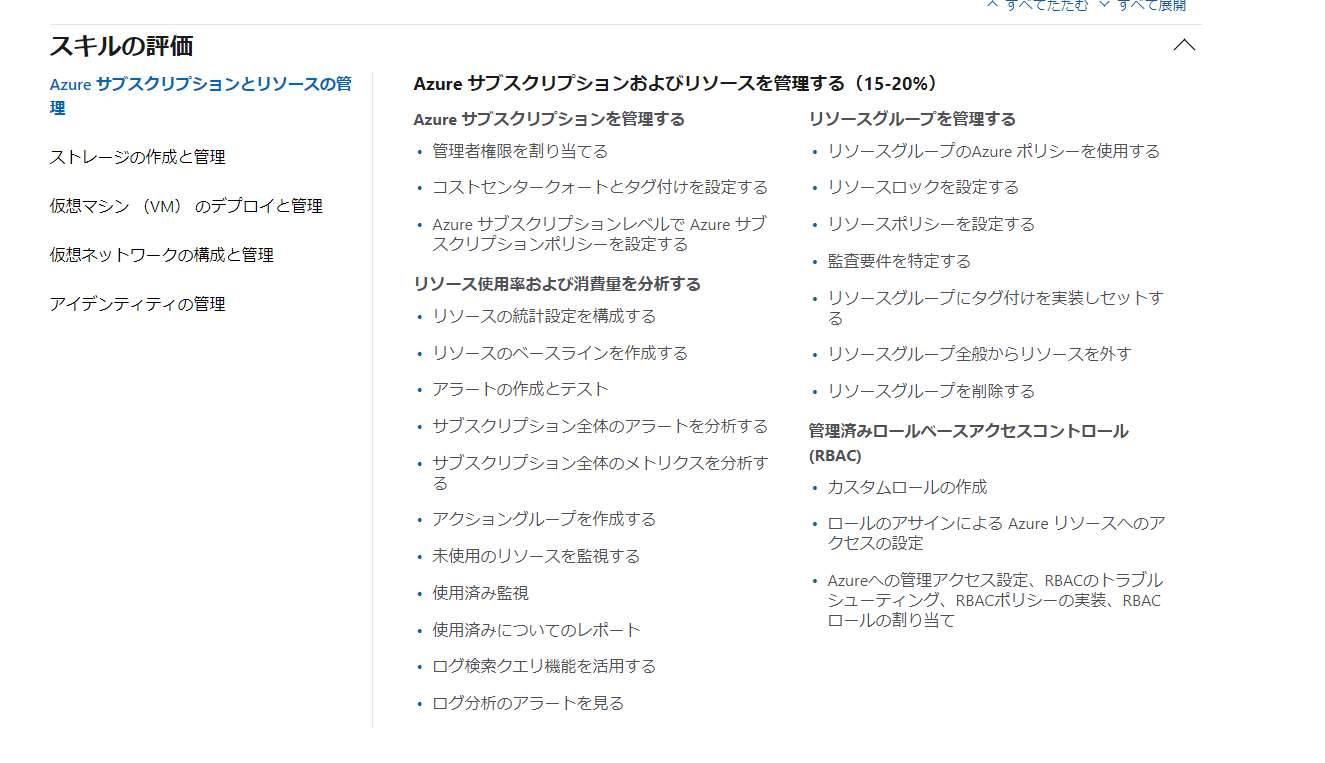Select the Azure サブスクリプションとリソースの管理 tab

[200, 96]
